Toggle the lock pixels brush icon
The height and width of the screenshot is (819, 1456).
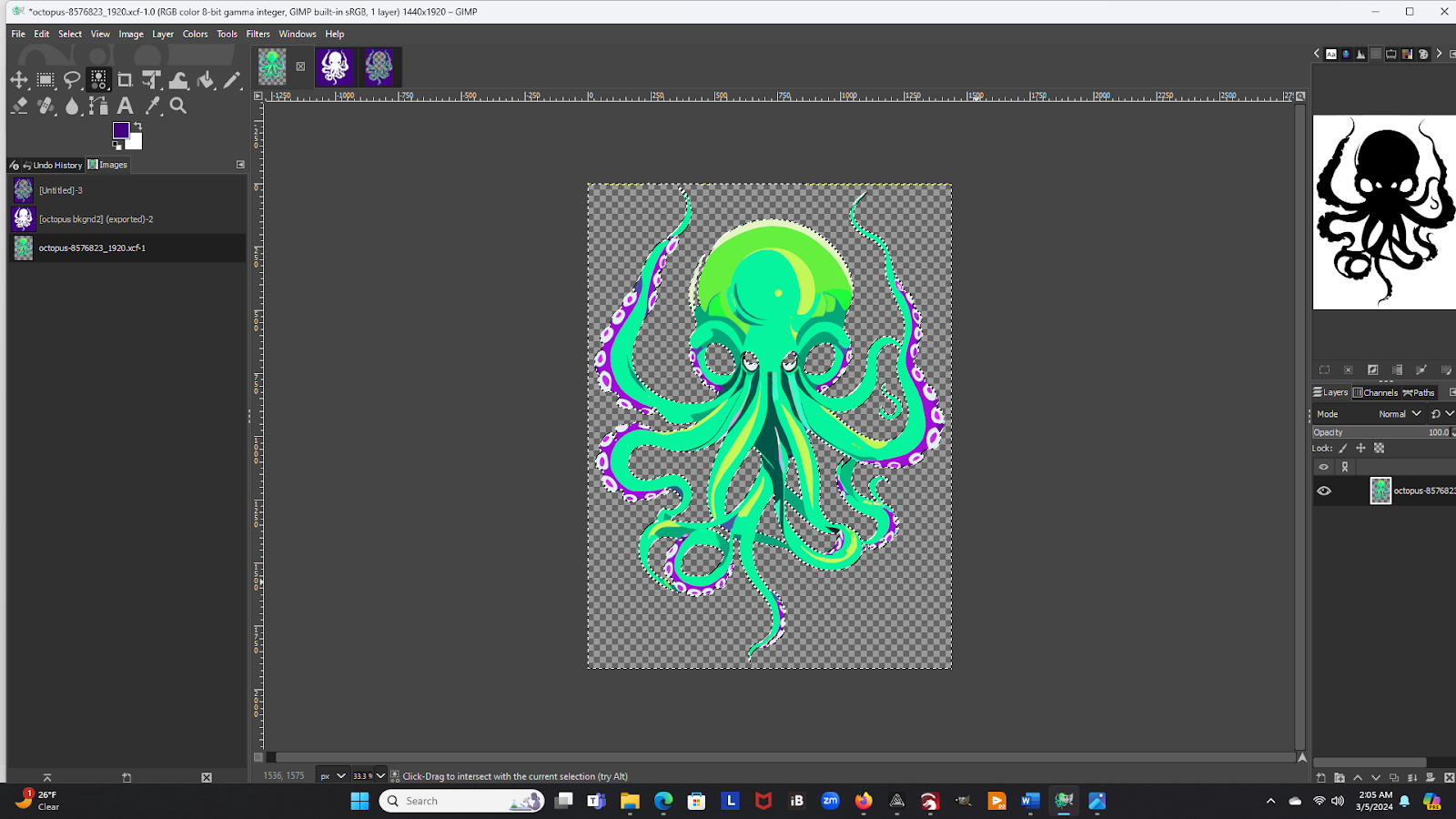1343,449
